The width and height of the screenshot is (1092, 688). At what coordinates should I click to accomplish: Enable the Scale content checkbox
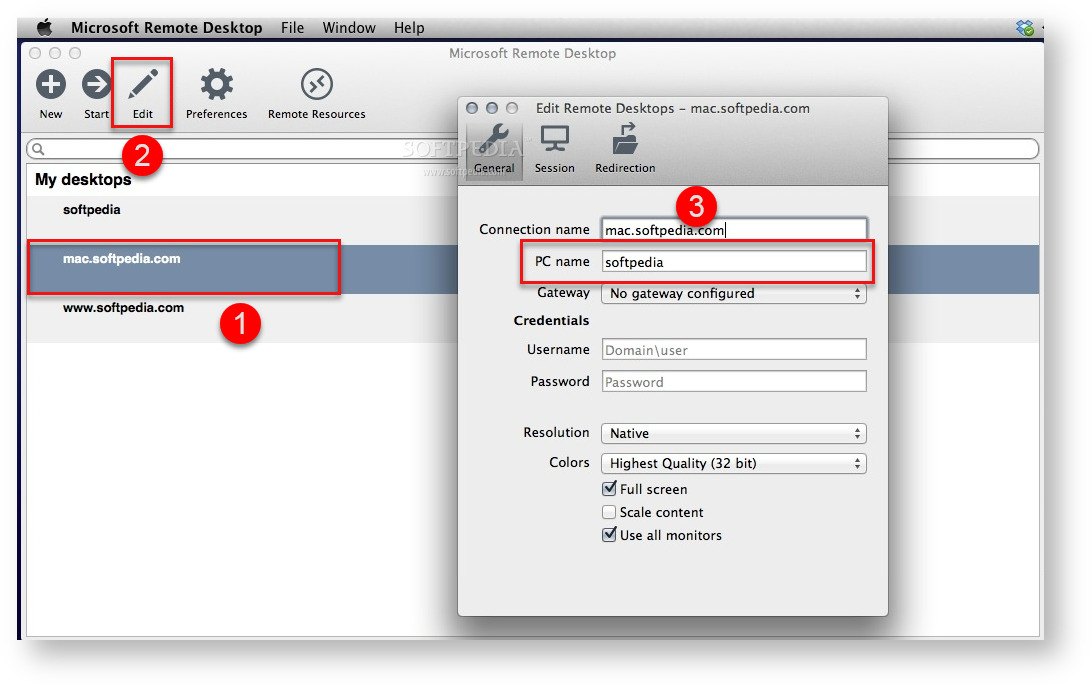(x=609, y=512)
